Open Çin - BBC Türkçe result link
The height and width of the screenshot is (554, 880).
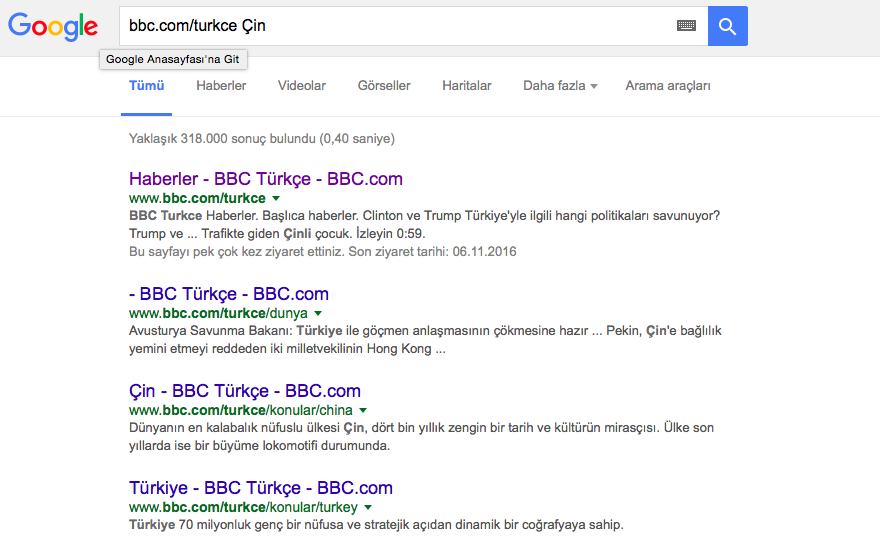pos(245,391)
